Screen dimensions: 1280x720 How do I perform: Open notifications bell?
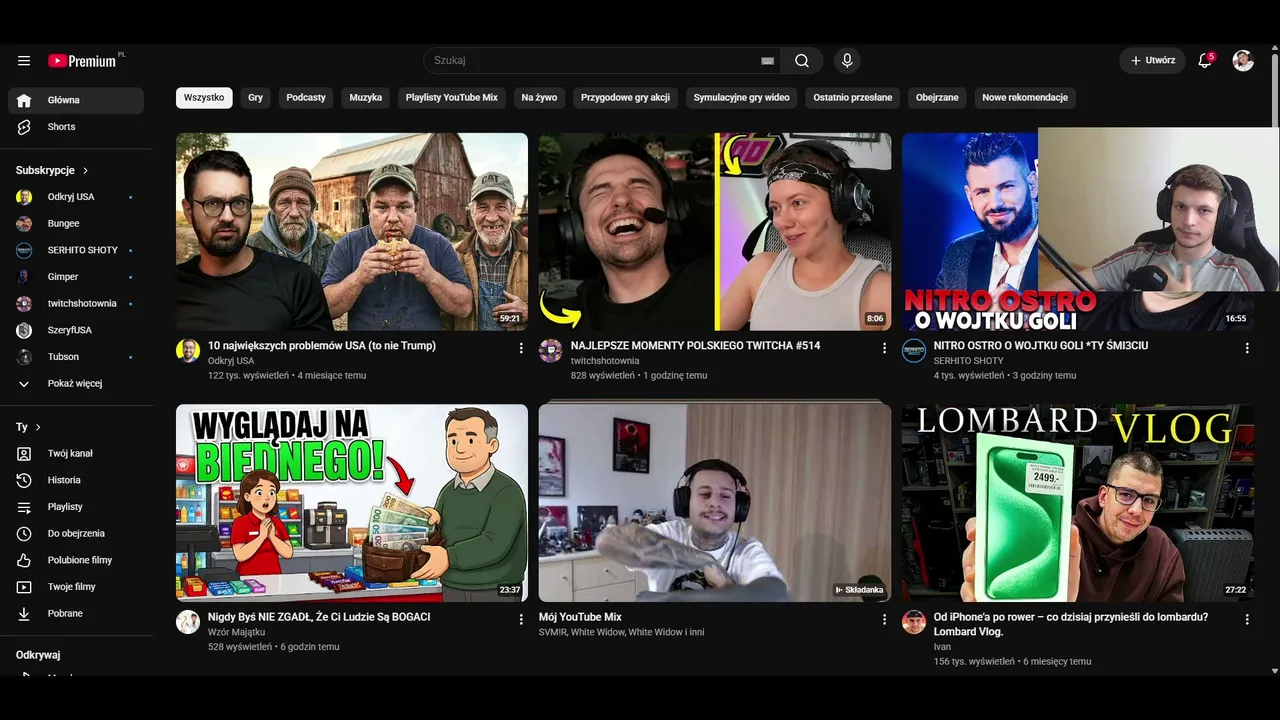click(1205, 61)
